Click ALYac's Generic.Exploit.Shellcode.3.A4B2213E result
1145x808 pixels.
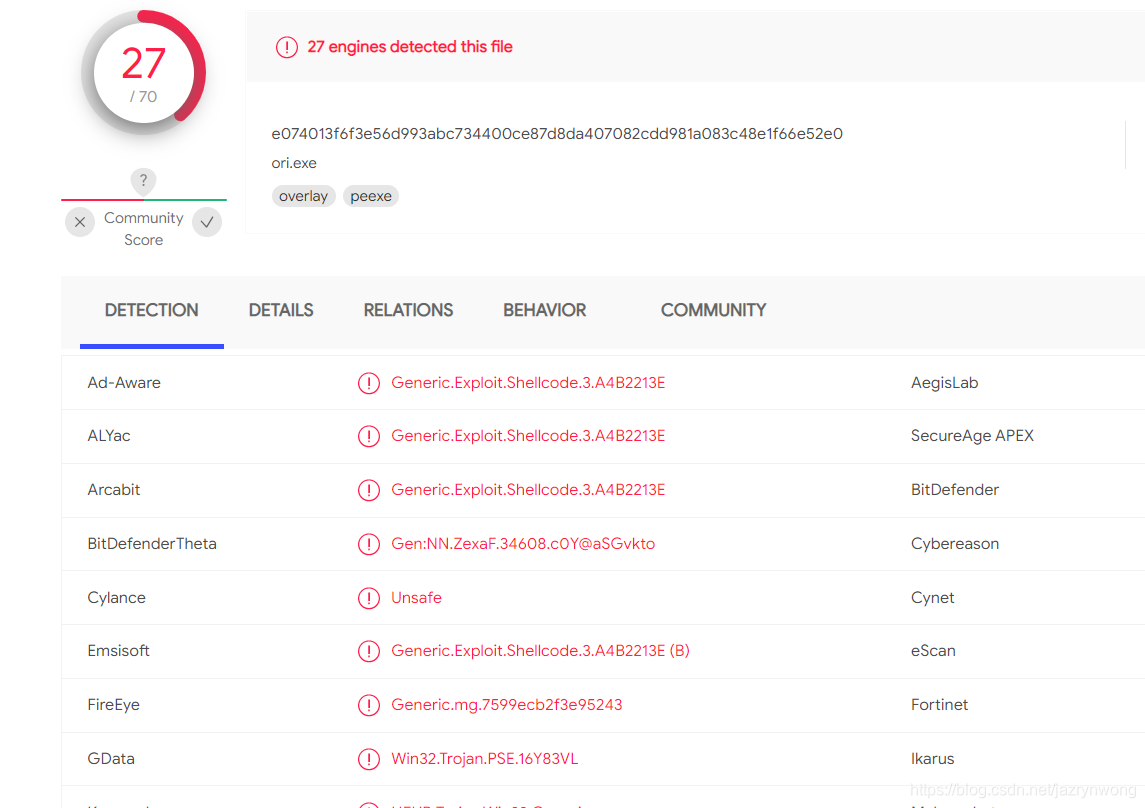(528, 436)
